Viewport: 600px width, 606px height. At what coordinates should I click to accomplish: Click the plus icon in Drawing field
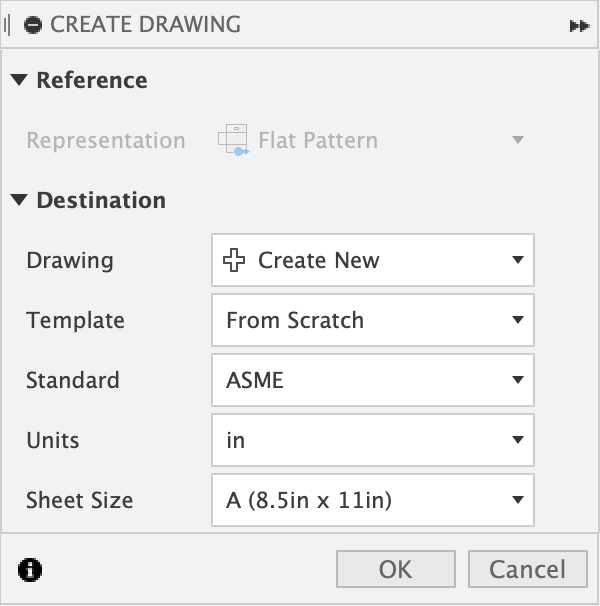pos(234,261)
